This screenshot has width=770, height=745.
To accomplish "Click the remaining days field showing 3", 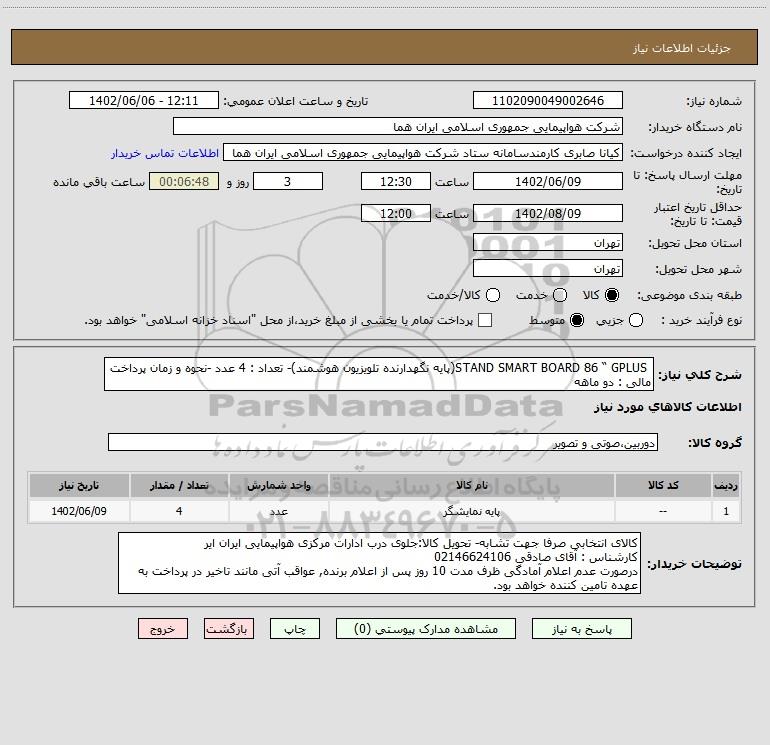I will [x=288, y=181].
